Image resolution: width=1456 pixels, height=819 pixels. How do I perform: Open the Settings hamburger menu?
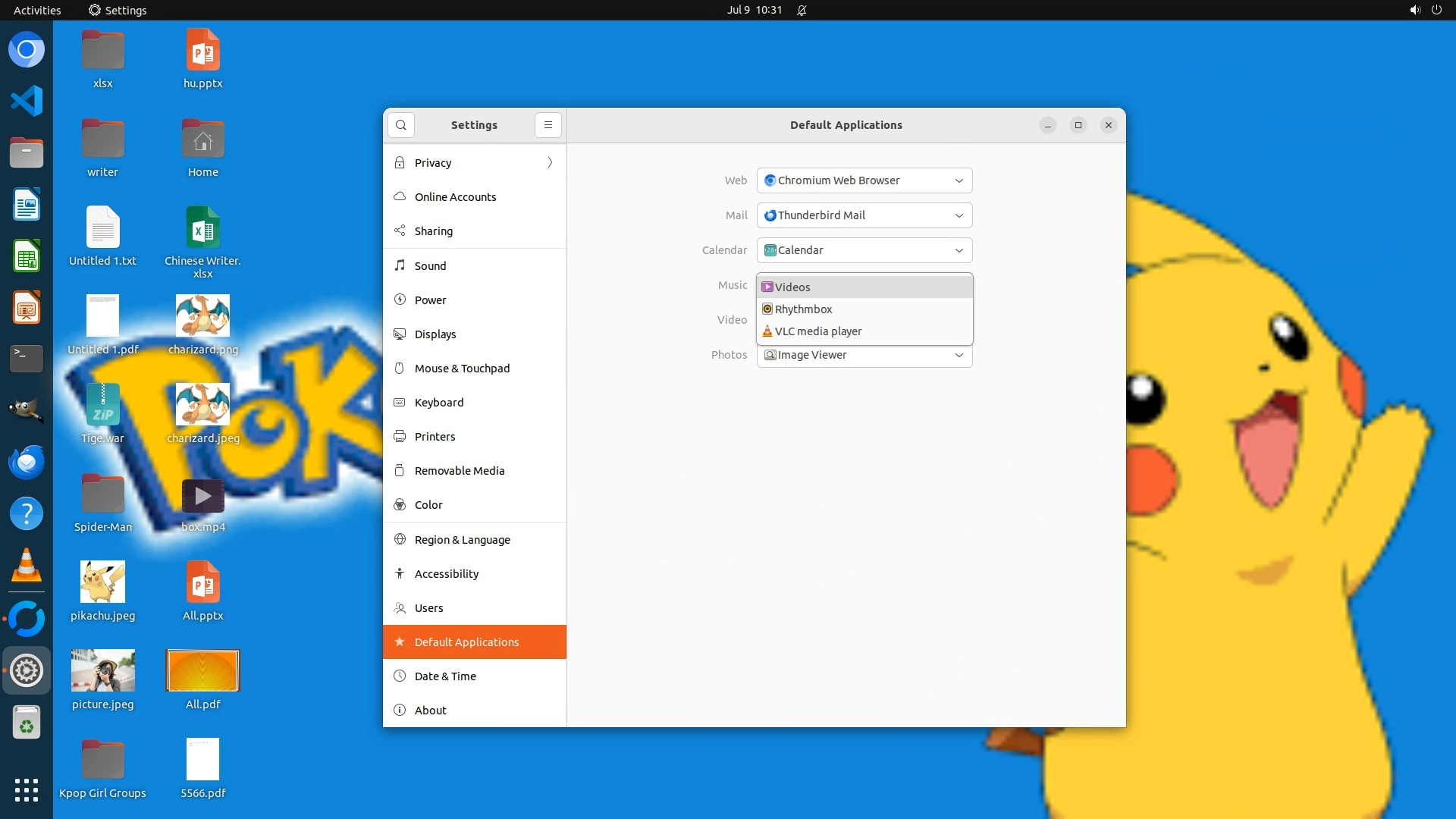click(x=548, y=125)
